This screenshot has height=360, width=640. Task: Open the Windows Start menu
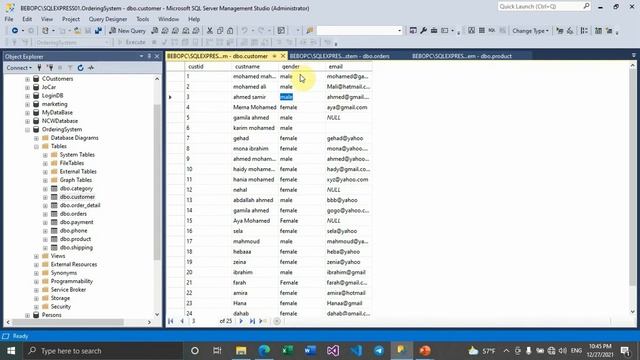[11, 351]
